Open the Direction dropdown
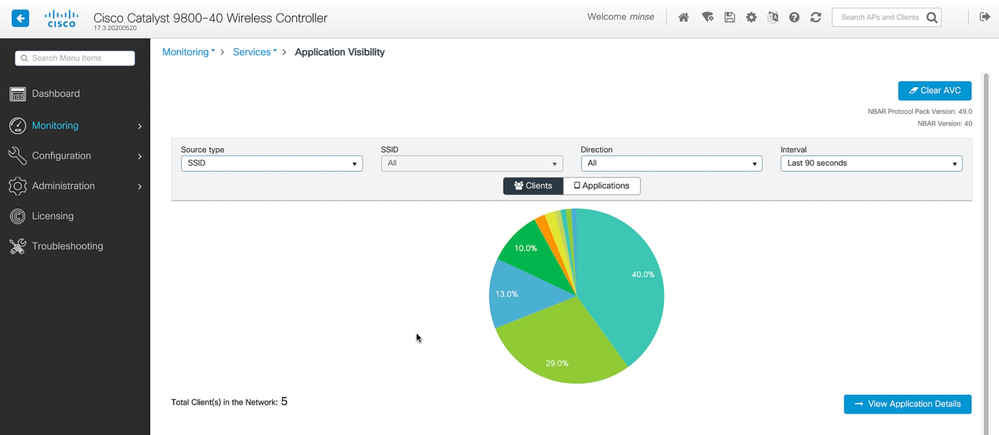The width and height of the screenshot is (999, 435). [672, 164]
